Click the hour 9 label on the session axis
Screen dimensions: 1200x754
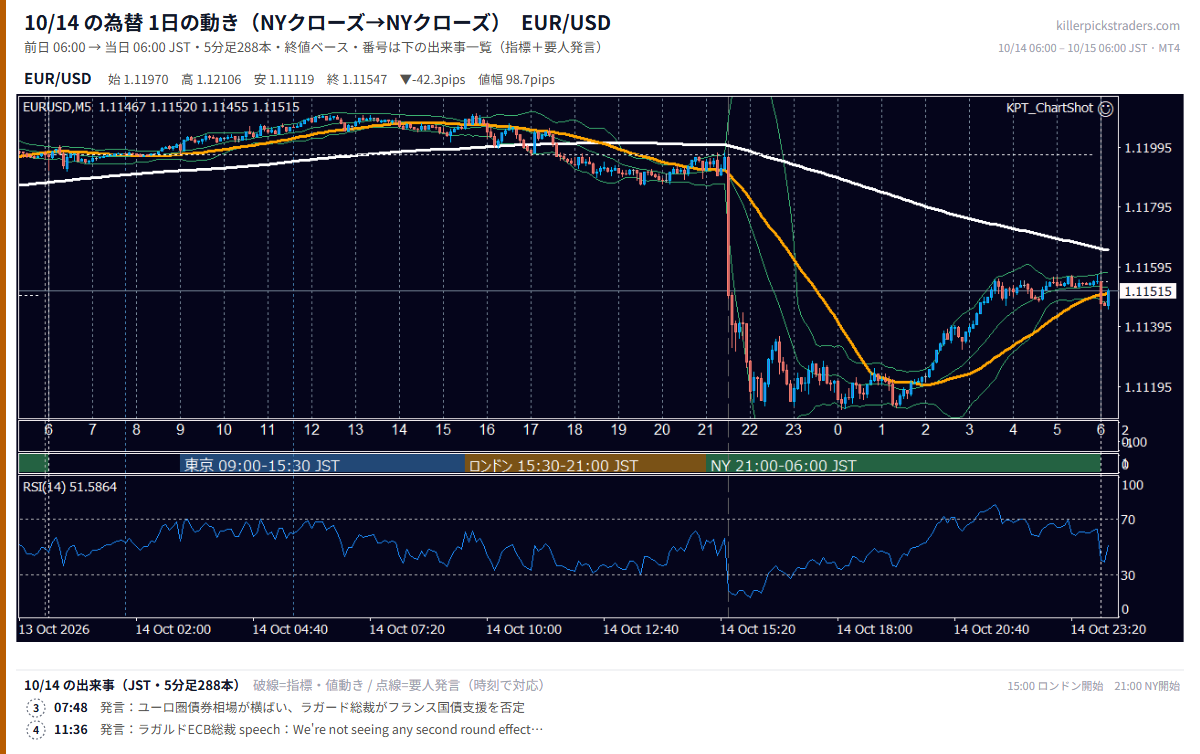tap(180, 430)
